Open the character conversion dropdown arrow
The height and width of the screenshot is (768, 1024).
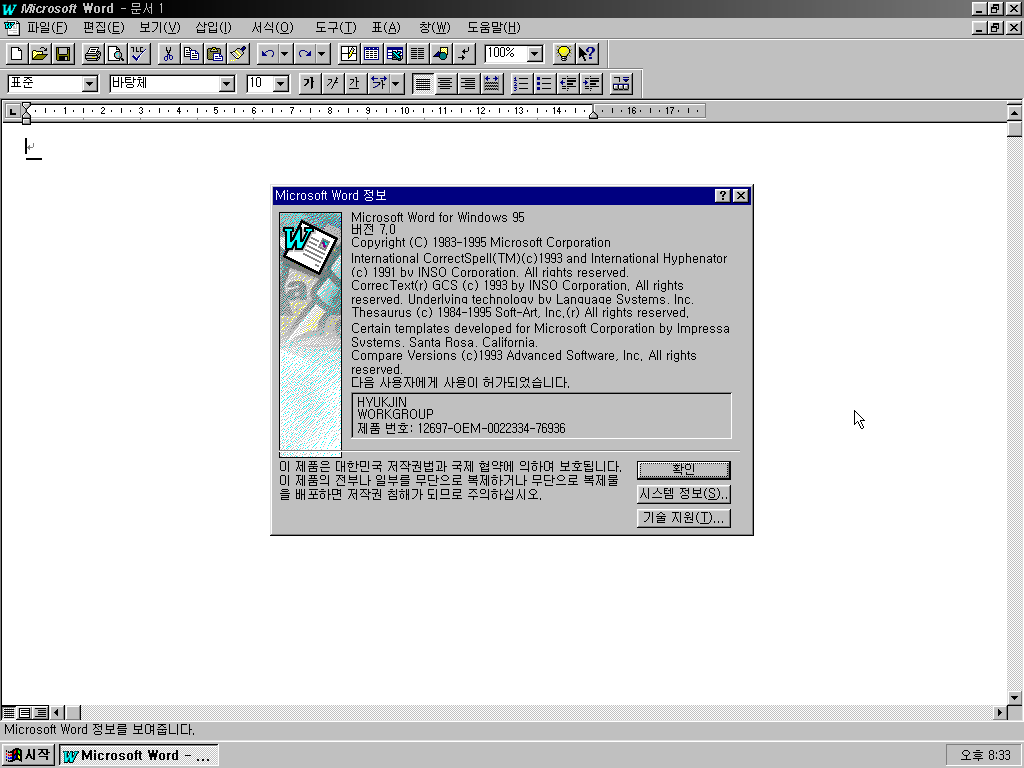[396, 84]
